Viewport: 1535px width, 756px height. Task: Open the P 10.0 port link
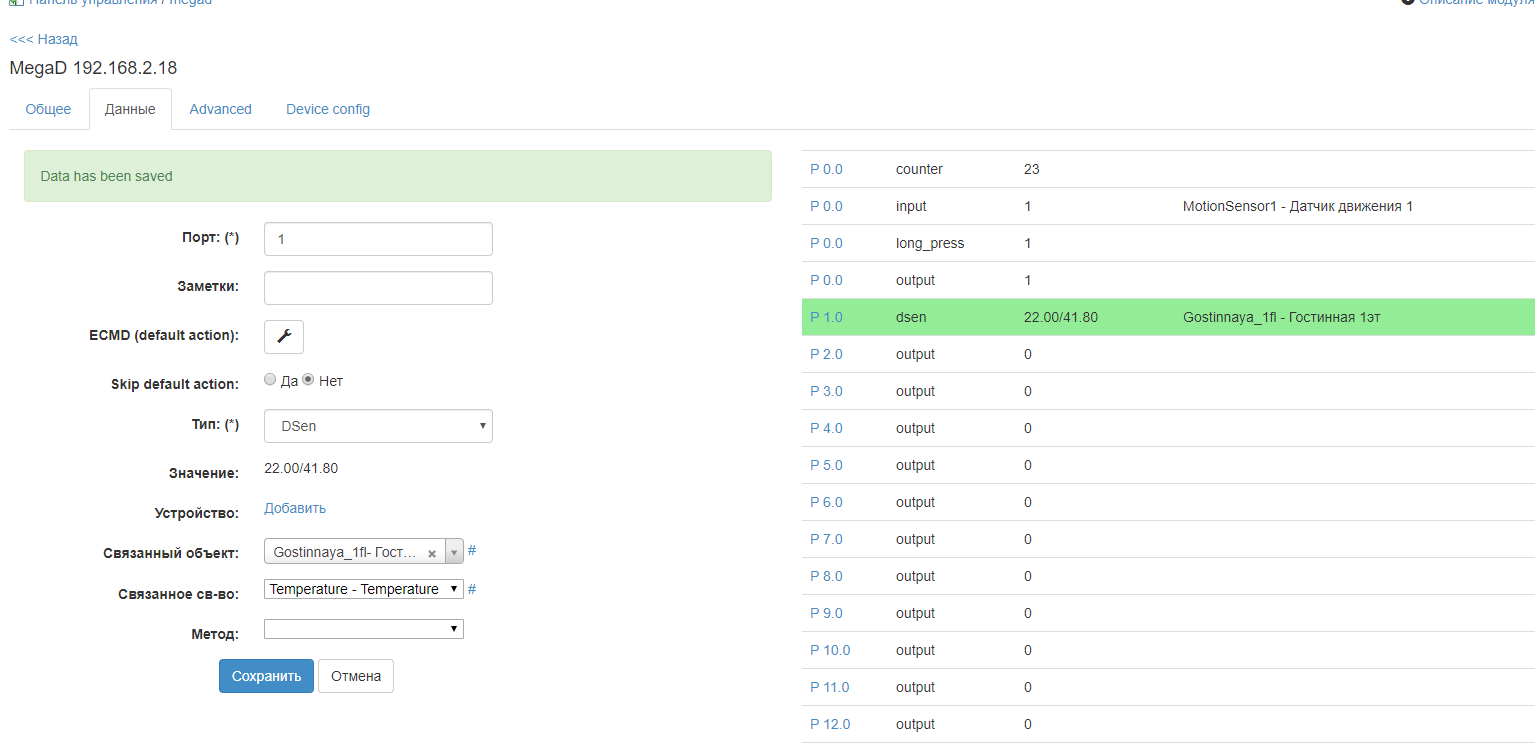click(830, 650)
